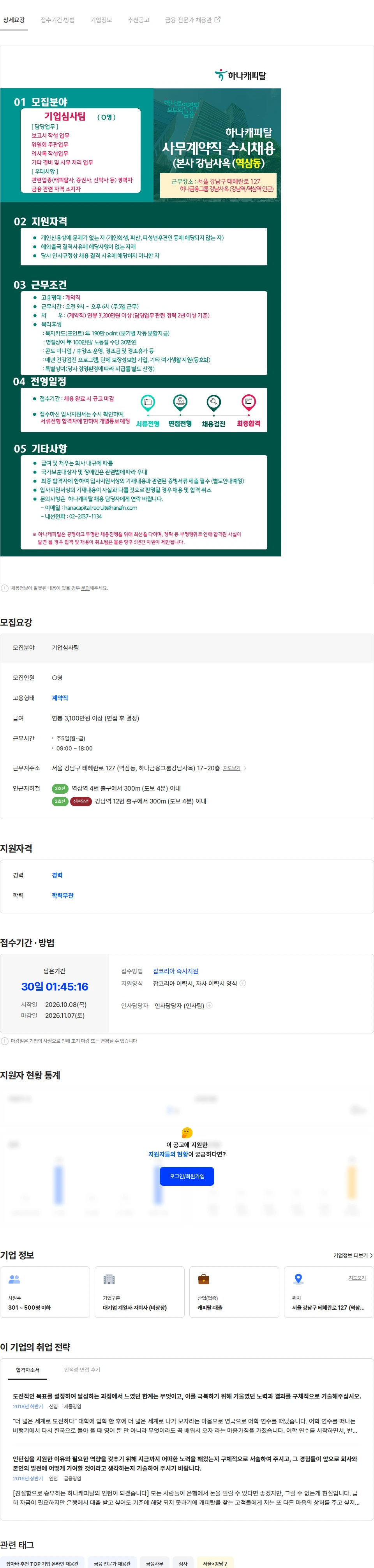
Task: Select the 금융사무 tag
Action: point(154,1563)
